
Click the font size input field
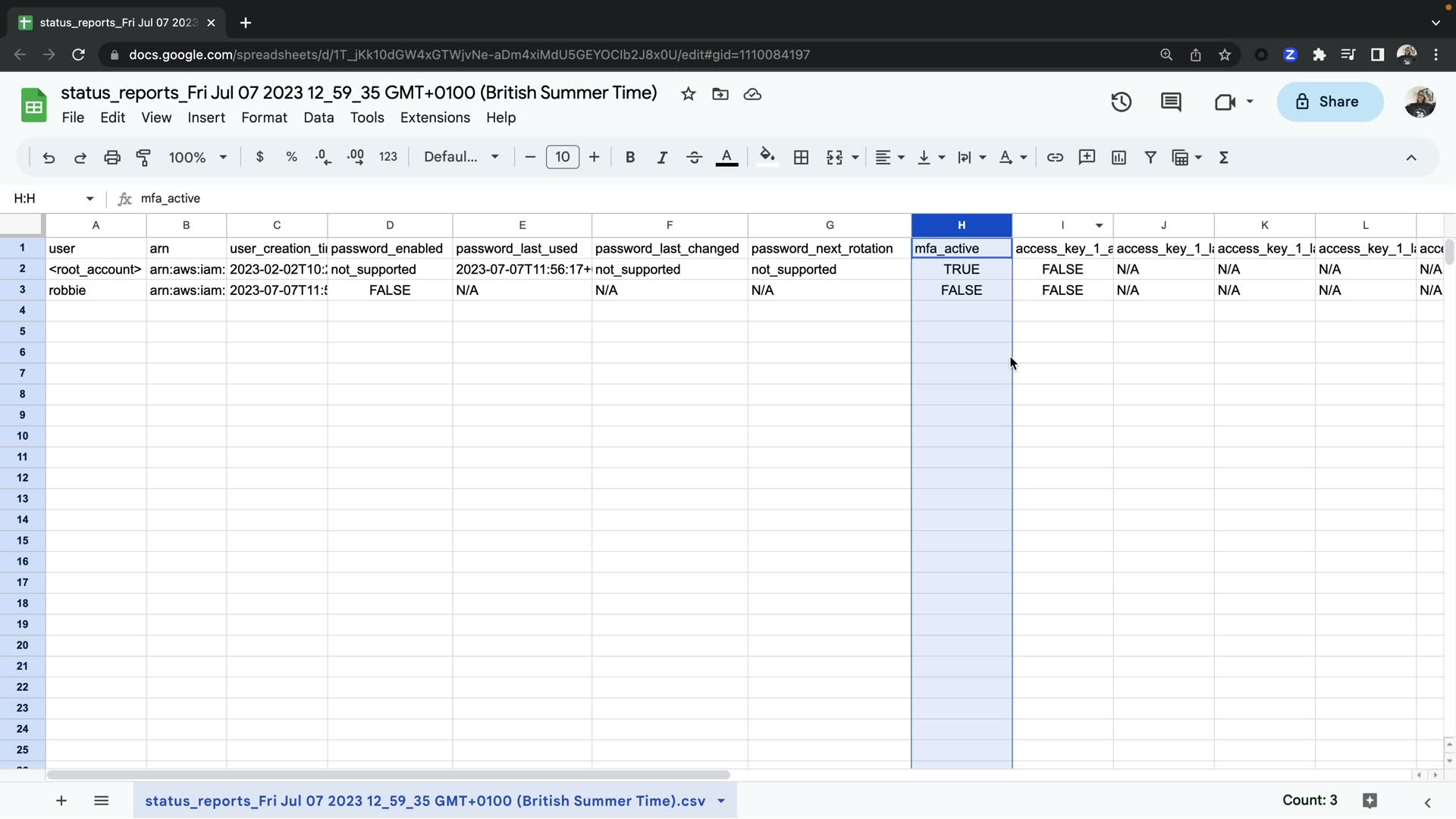[x=562, y=157]
